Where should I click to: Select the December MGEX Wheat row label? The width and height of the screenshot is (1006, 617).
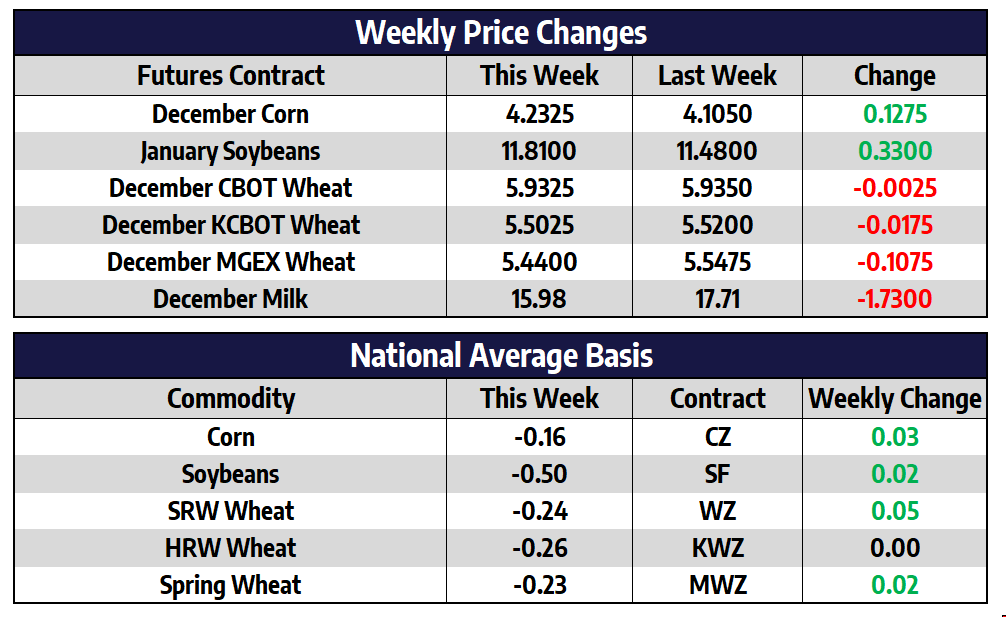click(x=231, y=262)
